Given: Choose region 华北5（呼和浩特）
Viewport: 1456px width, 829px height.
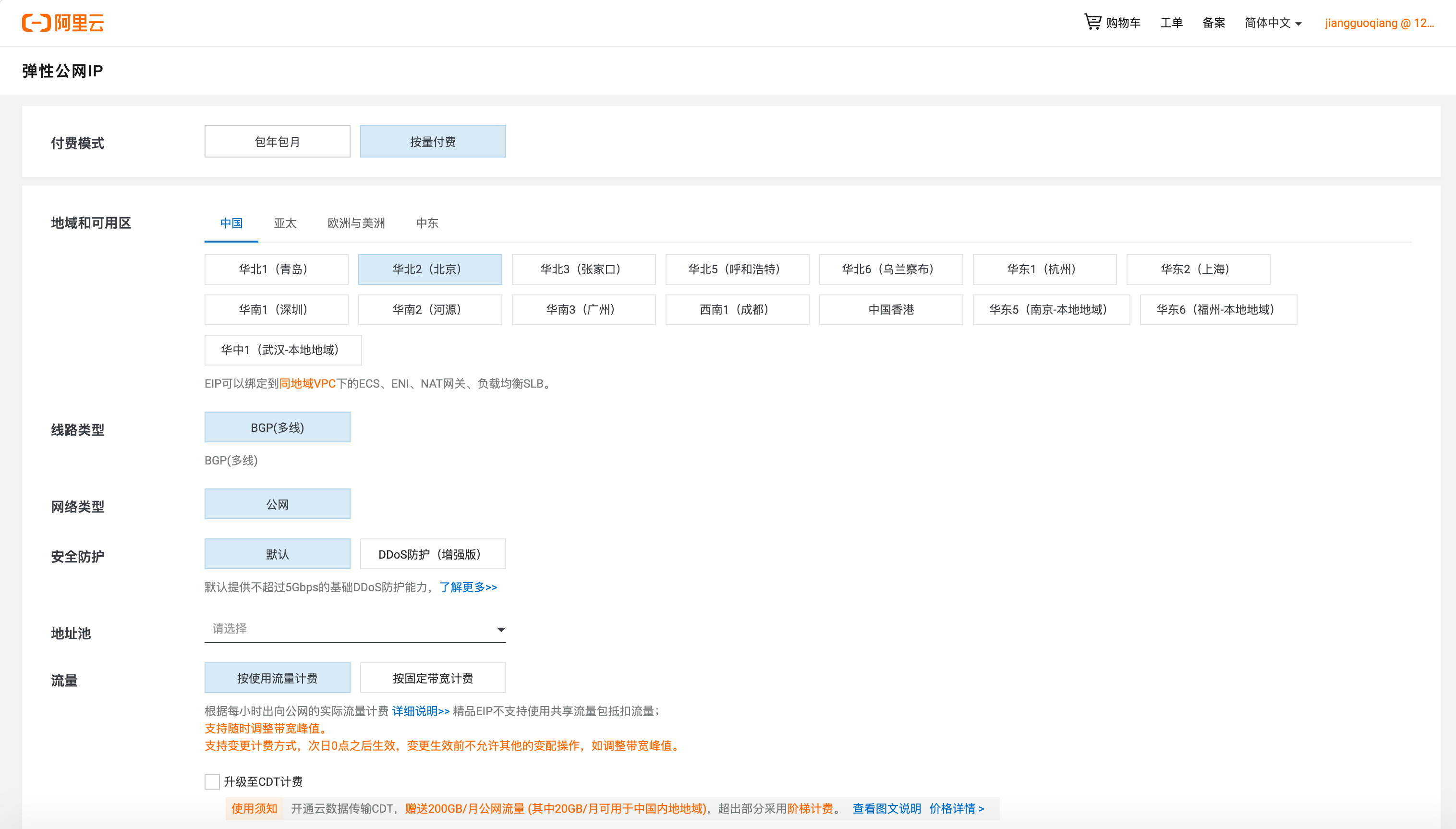Looking at the screenshot, I should (x=737, y=269).
